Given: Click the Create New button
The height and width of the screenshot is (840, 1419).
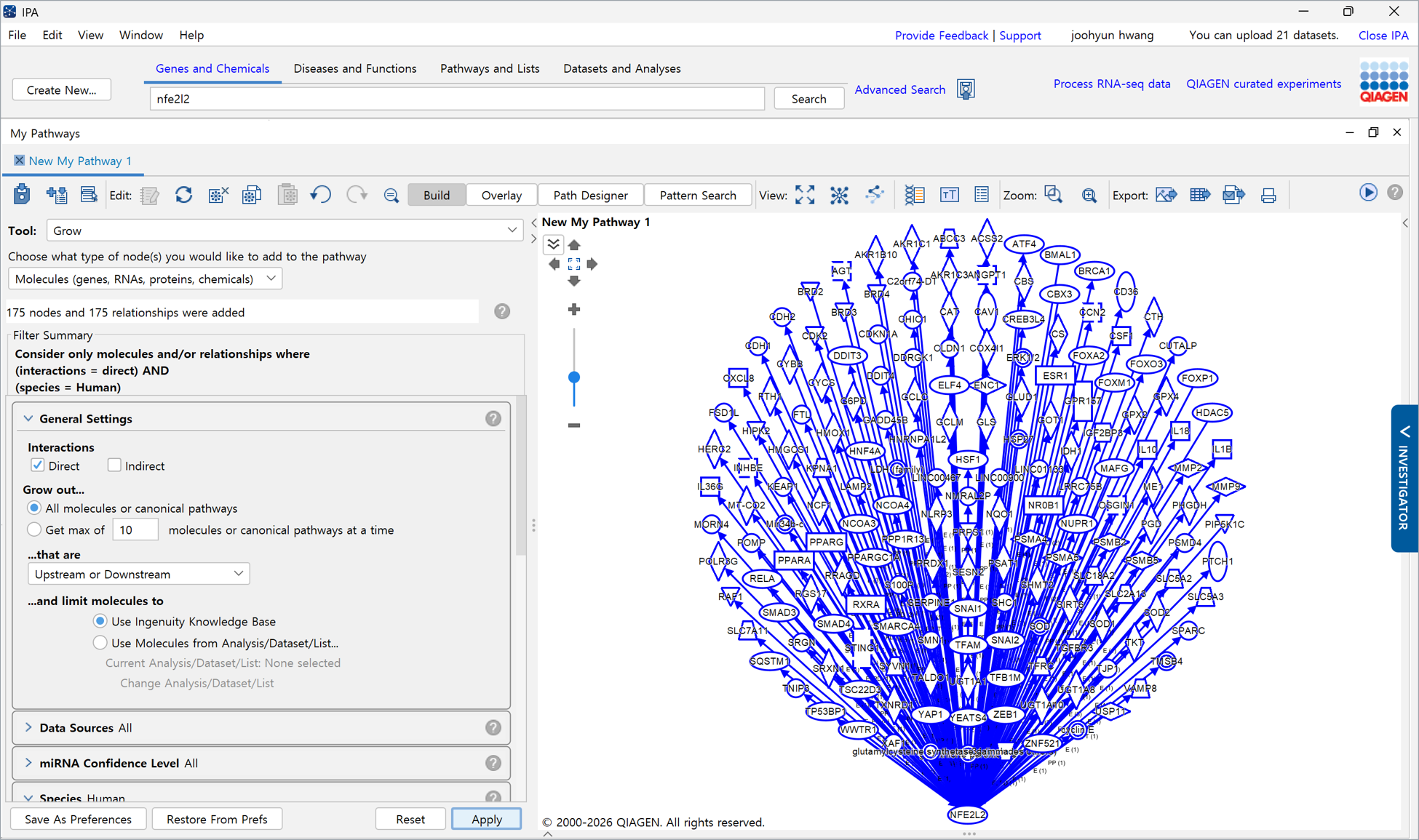Looking at the screenshot, I should pyautogui.click(x=62, y=89).
